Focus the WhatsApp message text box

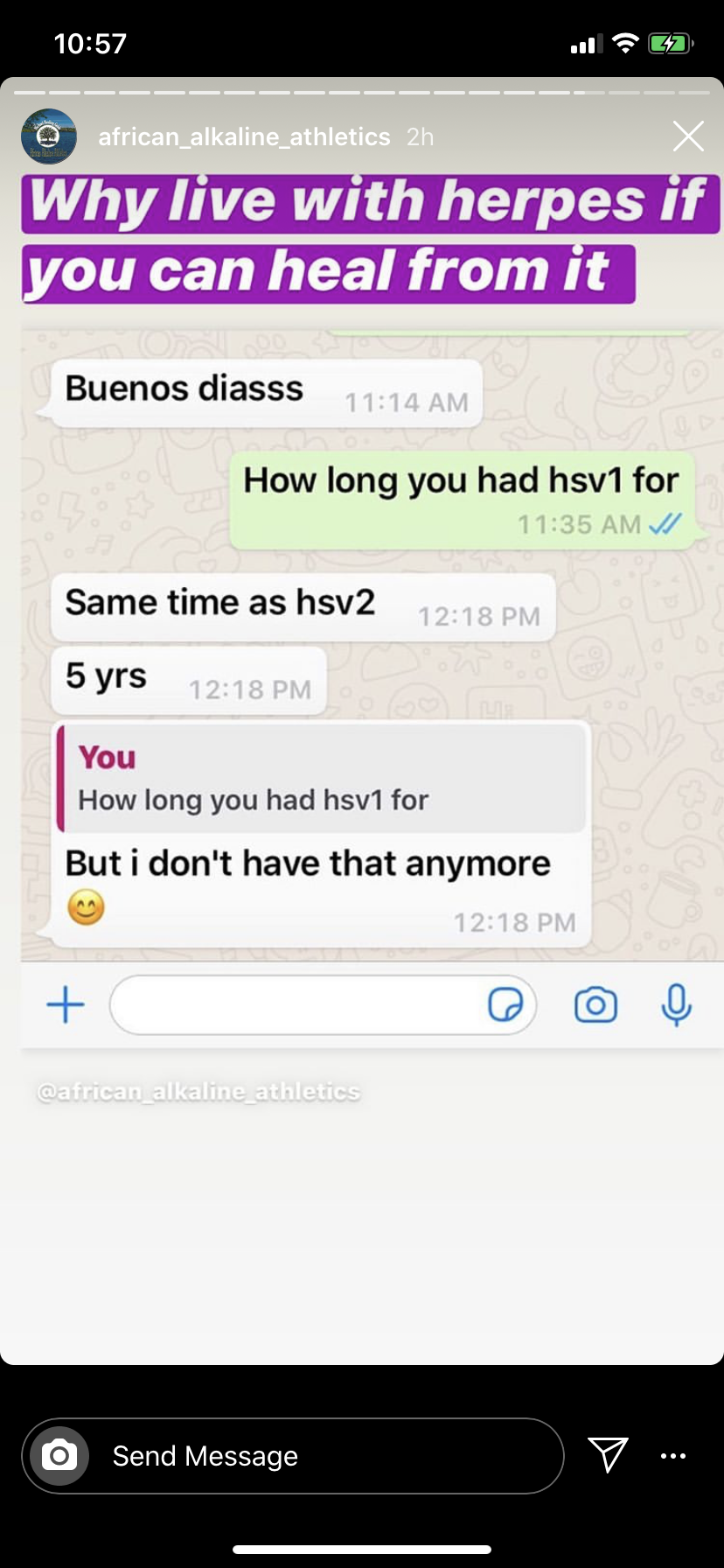[323, 1004]
